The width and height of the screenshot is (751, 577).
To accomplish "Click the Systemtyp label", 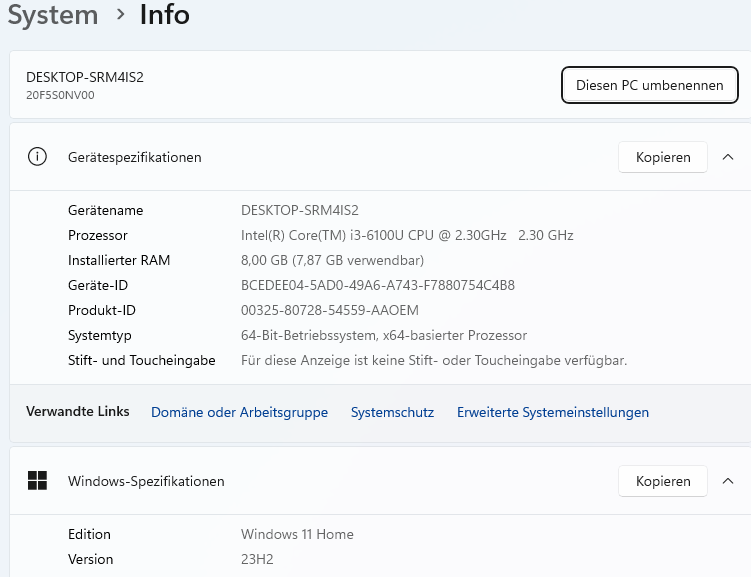I will click(100, 335).
